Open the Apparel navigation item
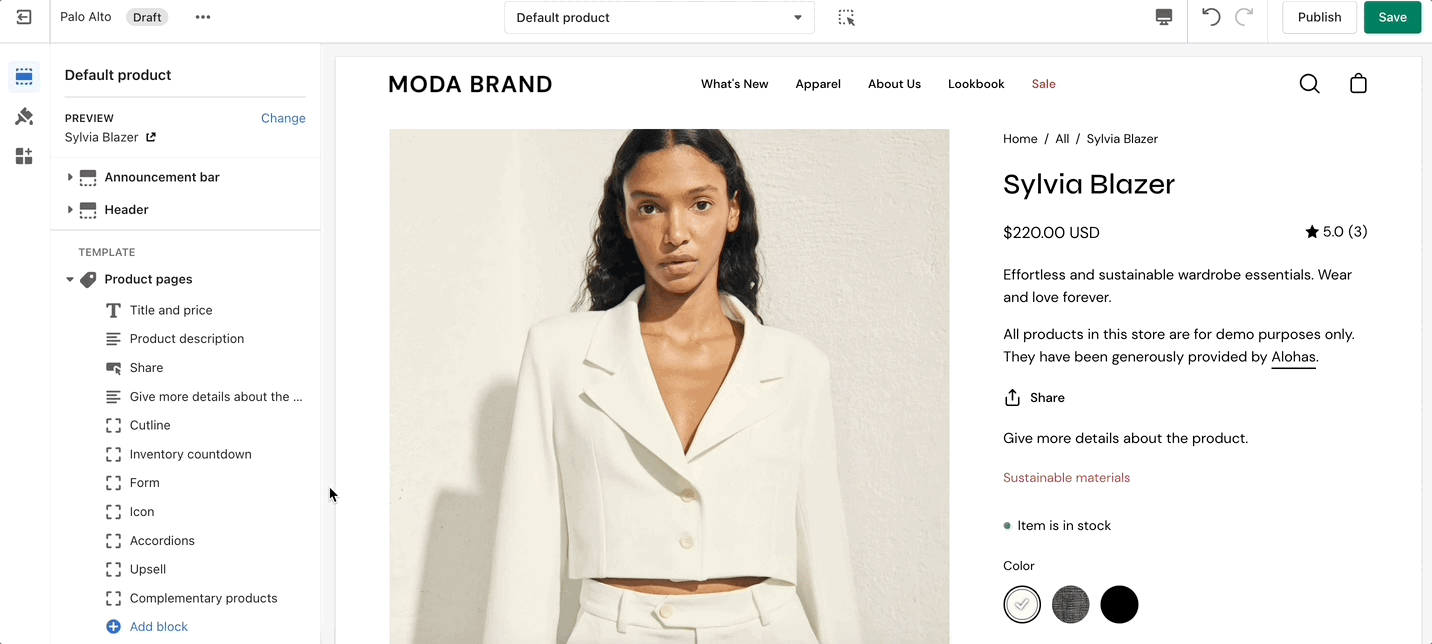This screenshot has height=644, width=1432. click(818, 84)
